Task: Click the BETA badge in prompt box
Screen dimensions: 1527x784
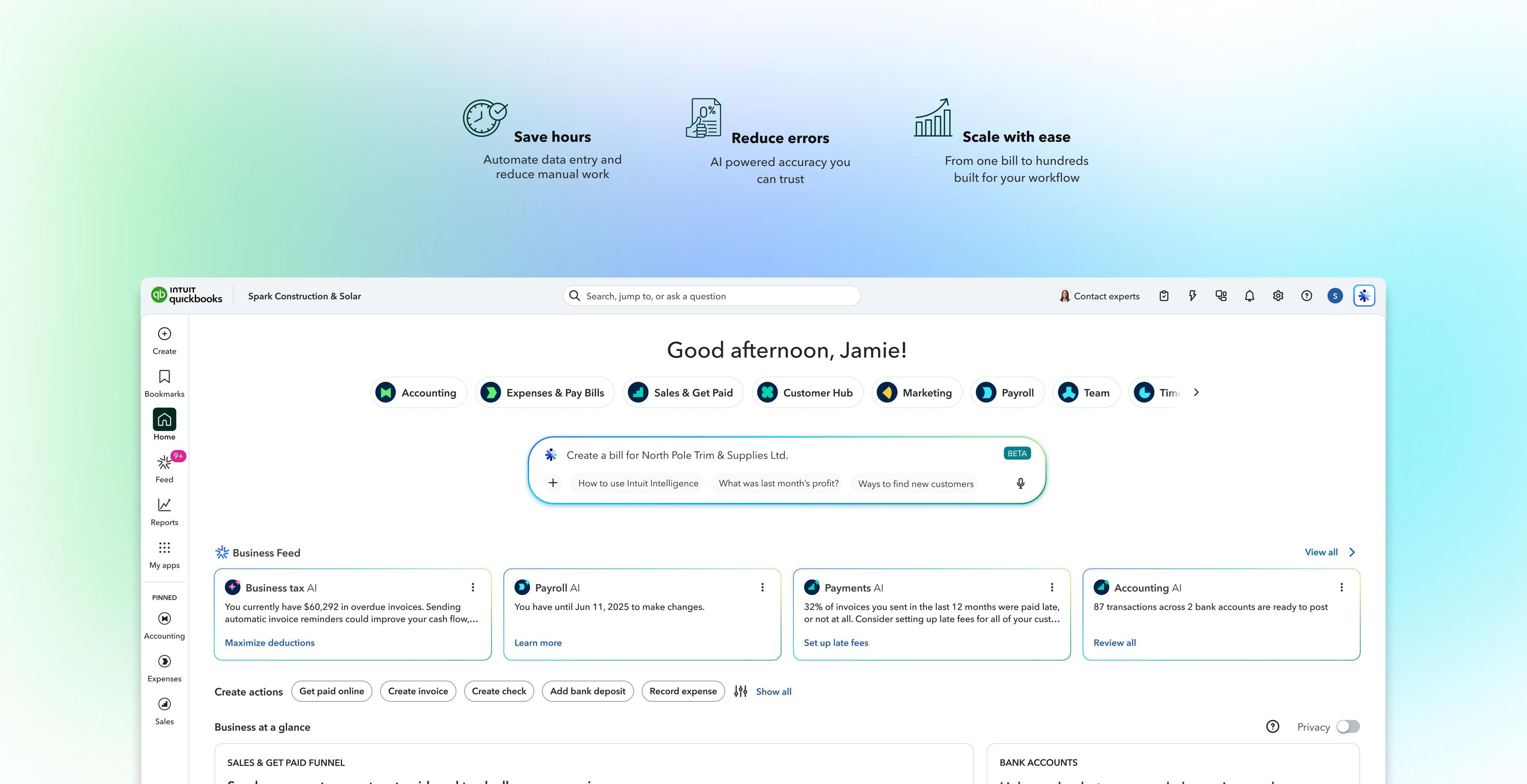Action: 1017,453
